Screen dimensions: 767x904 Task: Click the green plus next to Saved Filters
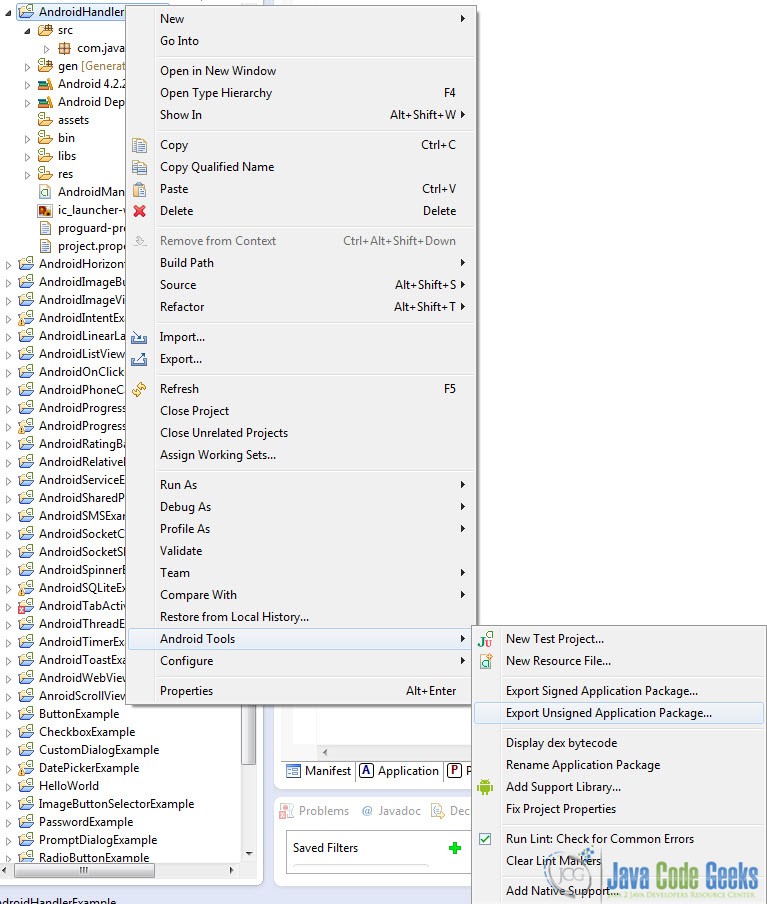pyautogui.click(x=455, y=848)
